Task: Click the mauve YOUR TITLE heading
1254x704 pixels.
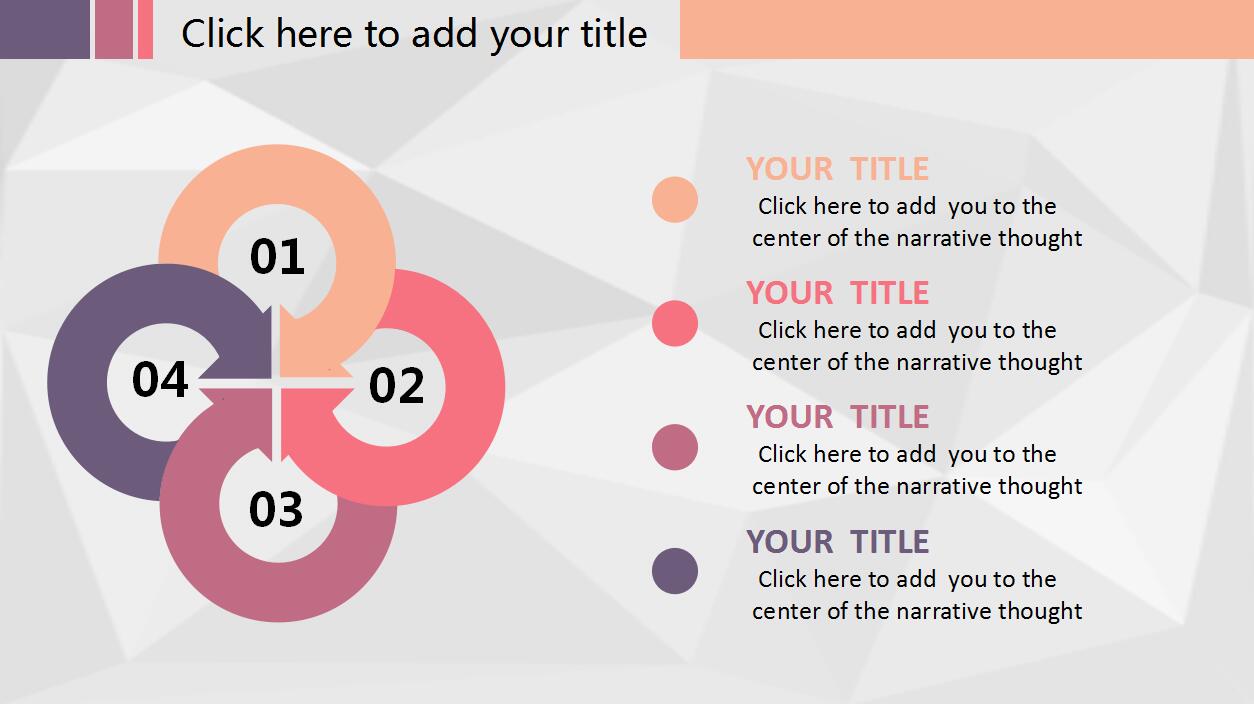Action: (837, 417)
